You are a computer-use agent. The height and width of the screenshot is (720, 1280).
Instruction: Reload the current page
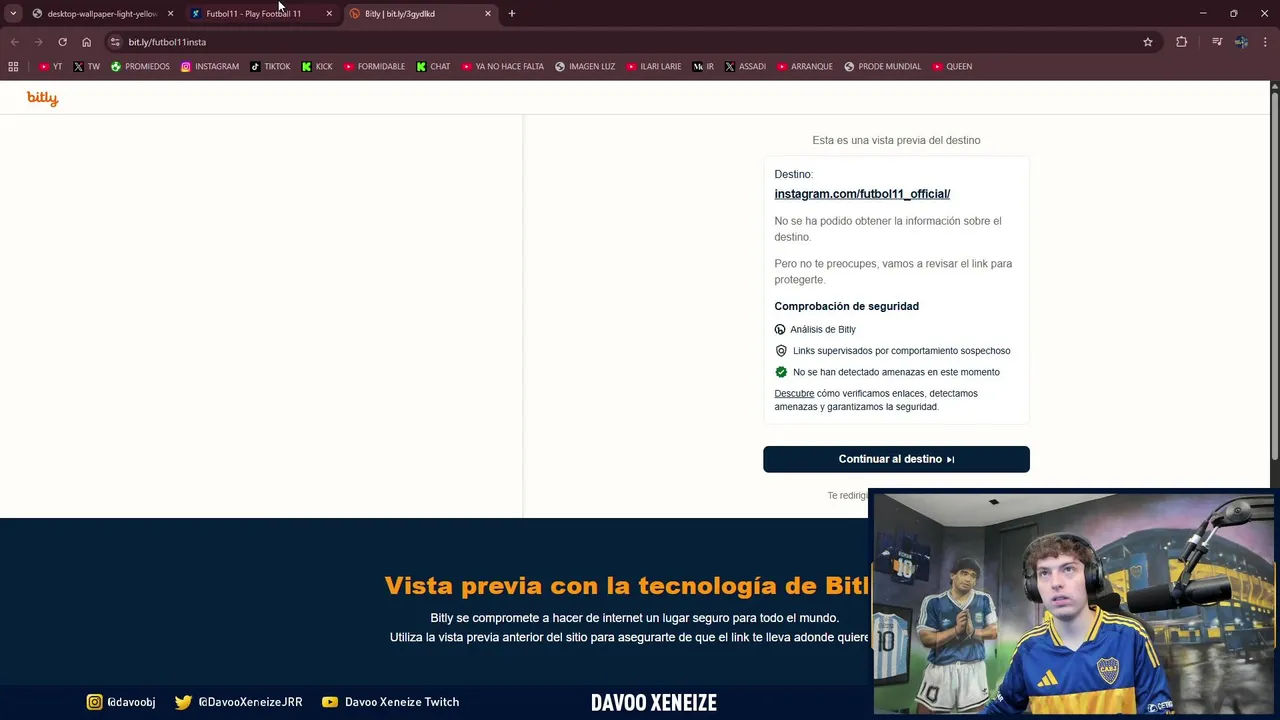pos(62,42)
